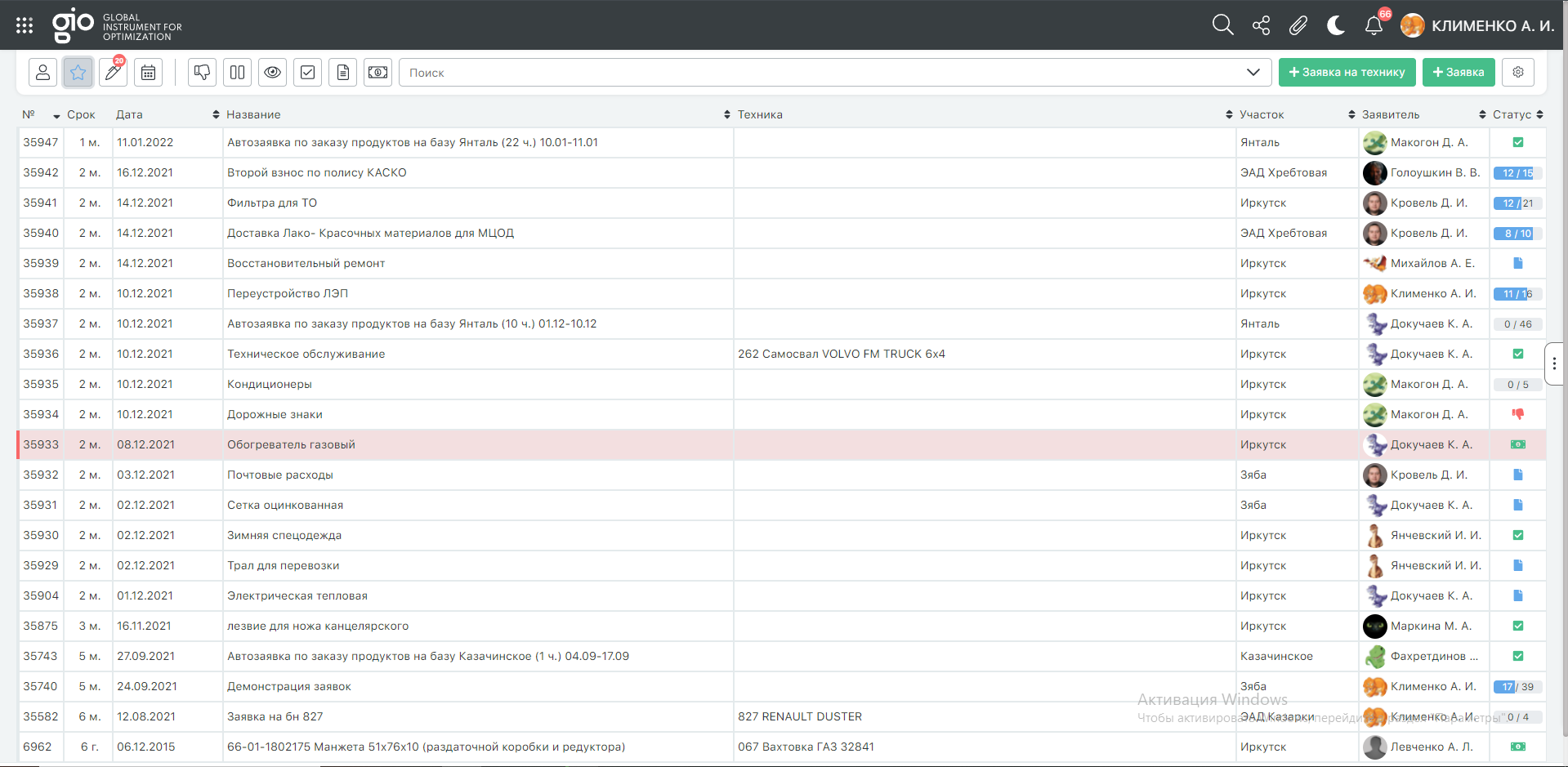The height and width of the screenshot is (767, 1568).
Task: Open the pencil drafts icon with badge
Action: point(114,73)
